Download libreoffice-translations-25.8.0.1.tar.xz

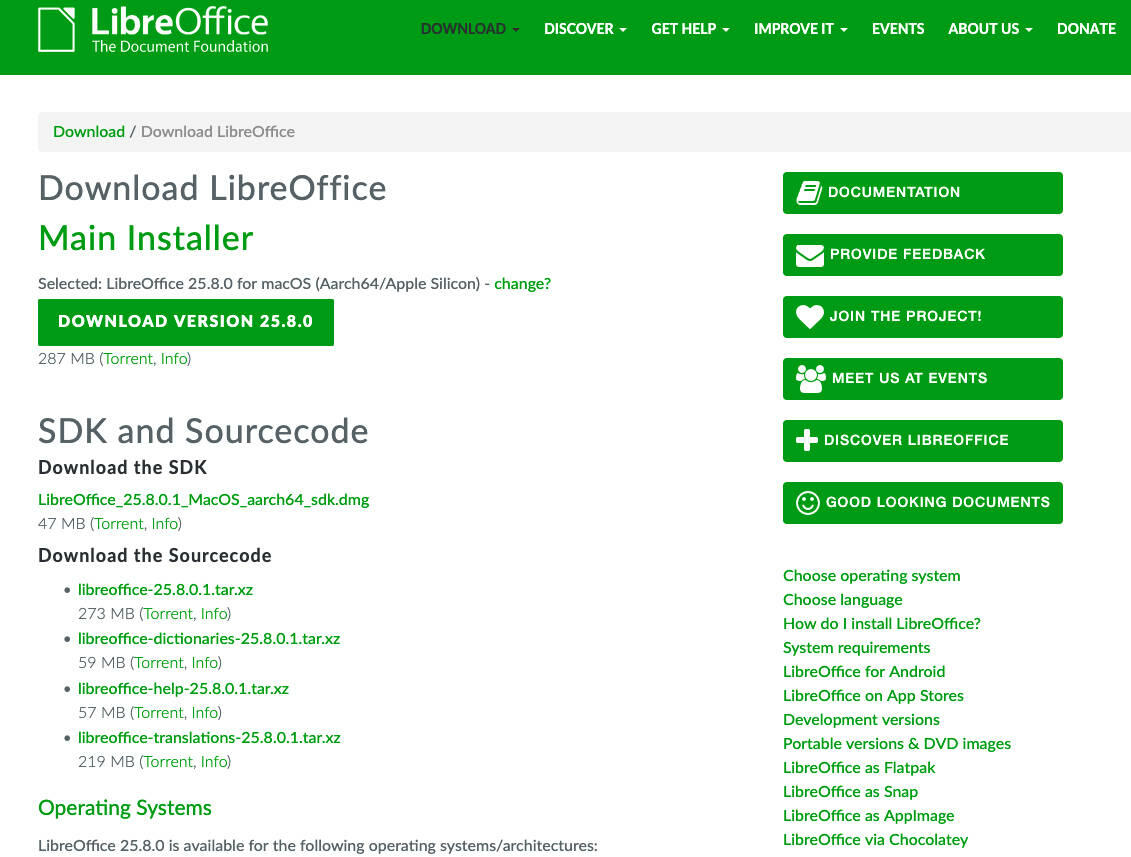209,737
